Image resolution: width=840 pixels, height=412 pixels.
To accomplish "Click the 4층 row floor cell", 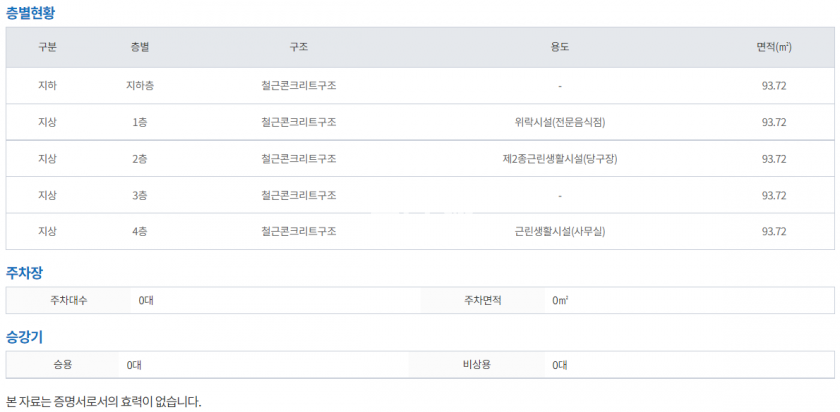I will (140, 231).
